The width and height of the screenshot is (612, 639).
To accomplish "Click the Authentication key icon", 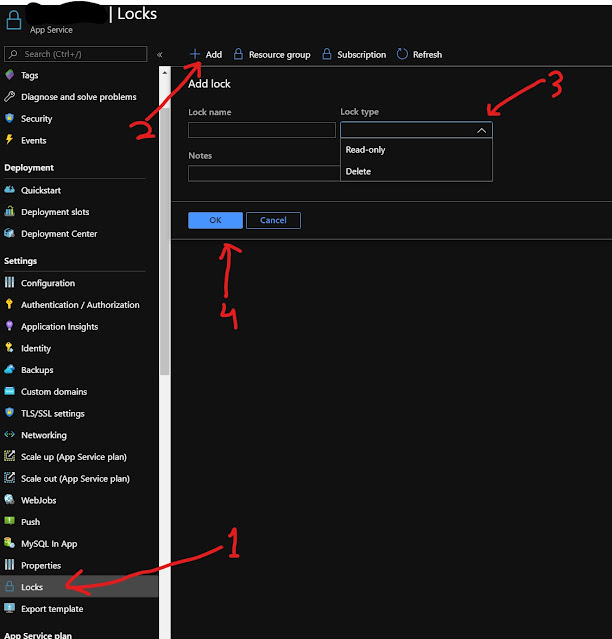I will 9,304.
